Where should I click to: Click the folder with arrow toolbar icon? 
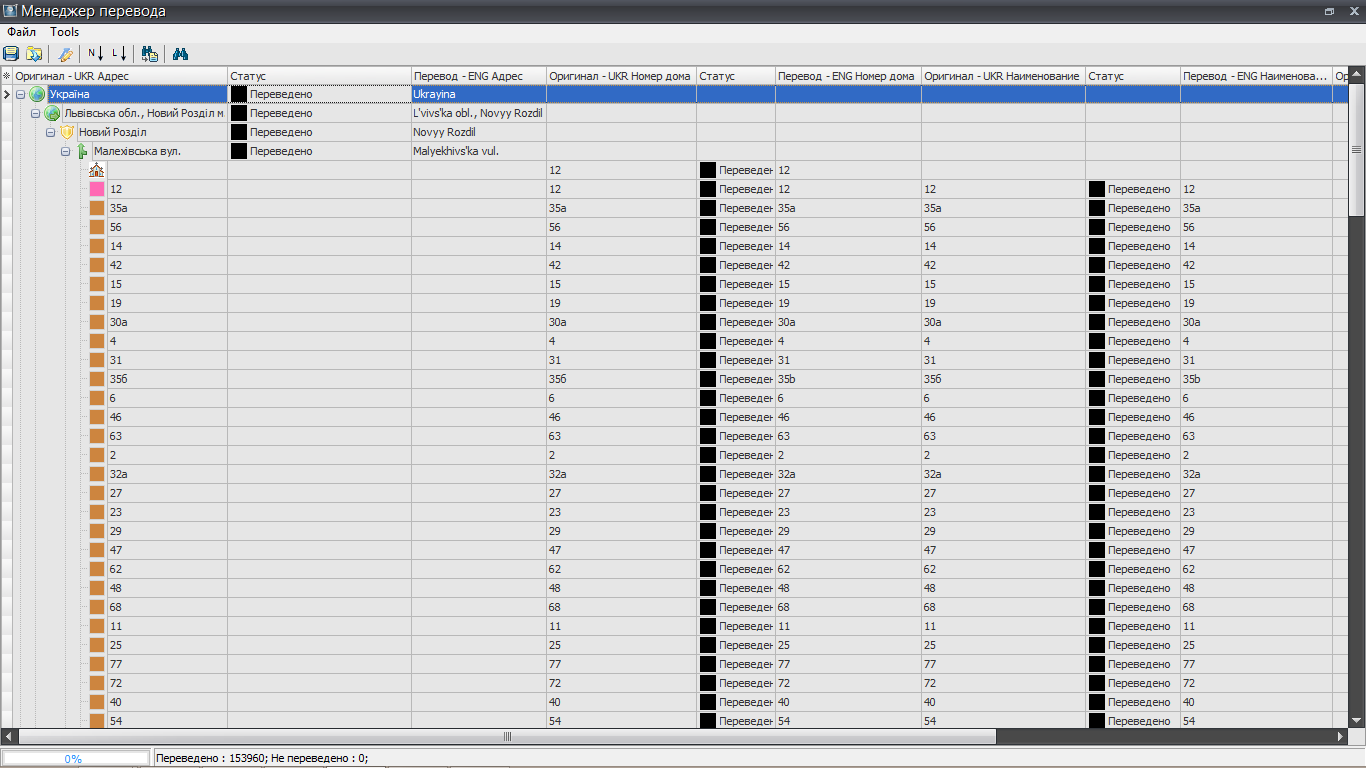(x=34, y=54)
